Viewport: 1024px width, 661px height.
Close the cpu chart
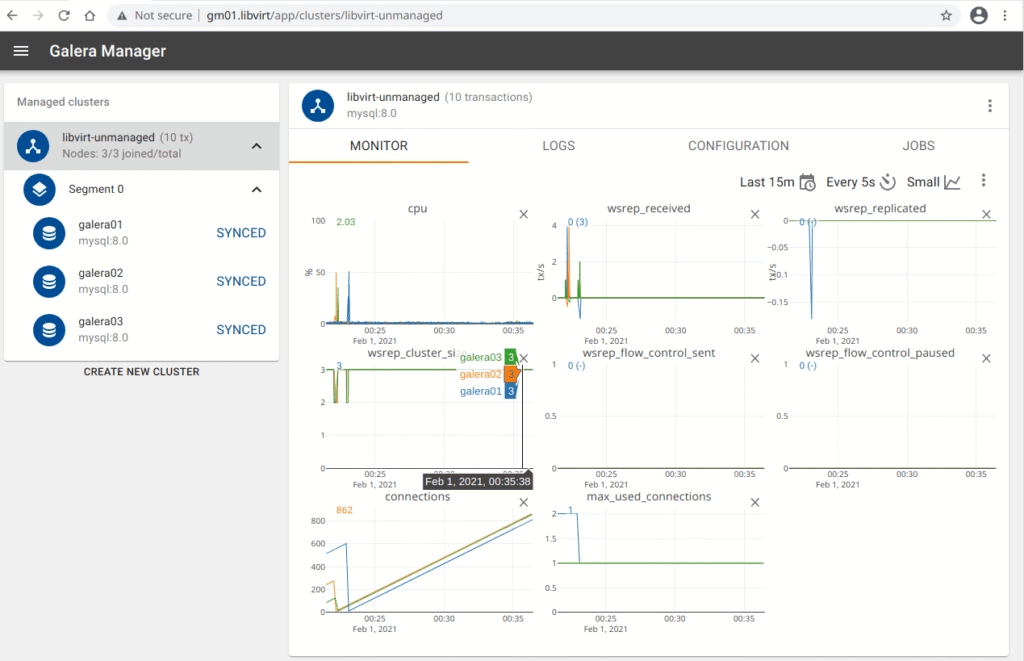coord(524,214)
